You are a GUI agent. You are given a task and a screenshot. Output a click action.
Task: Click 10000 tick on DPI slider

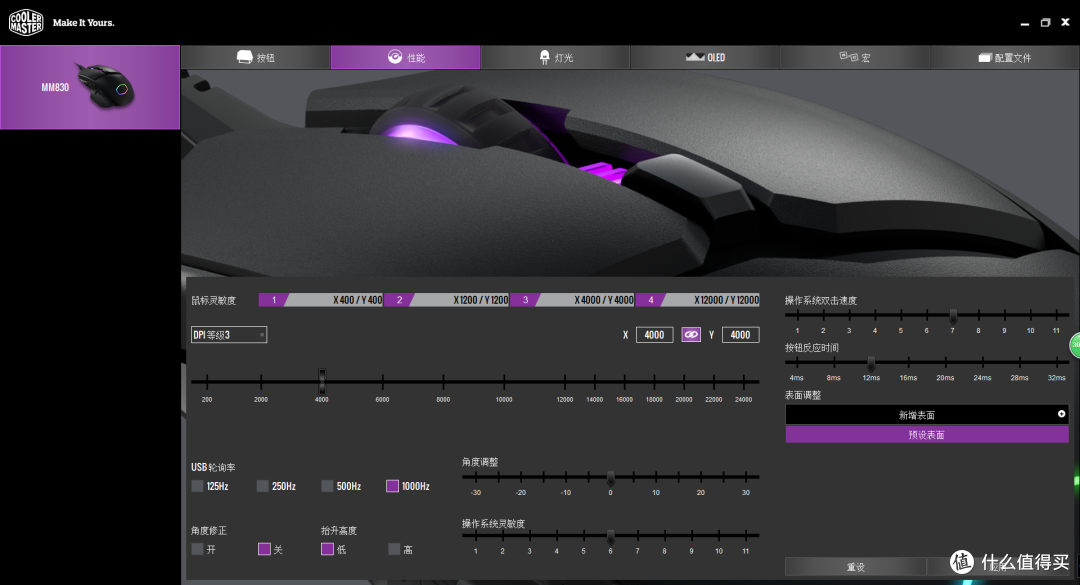pyautogui.click(x=504, y=381)
